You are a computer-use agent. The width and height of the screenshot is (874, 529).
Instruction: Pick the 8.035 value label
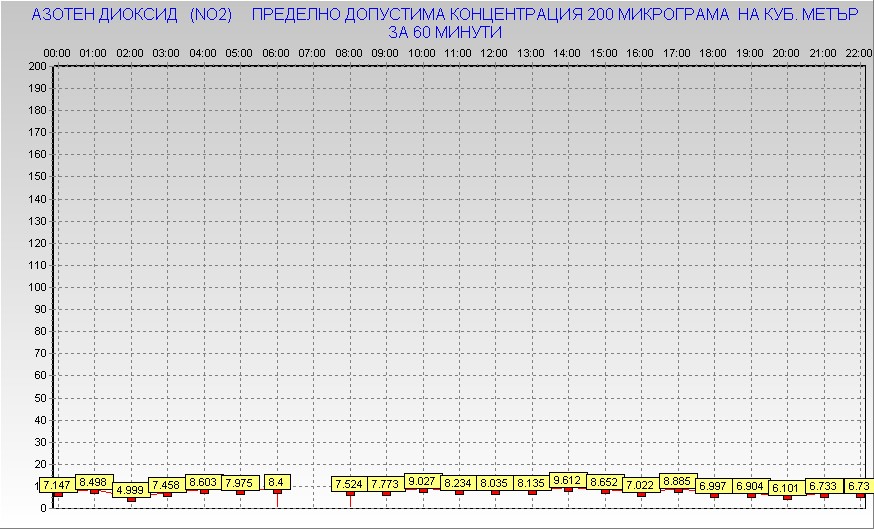point(496,483)
